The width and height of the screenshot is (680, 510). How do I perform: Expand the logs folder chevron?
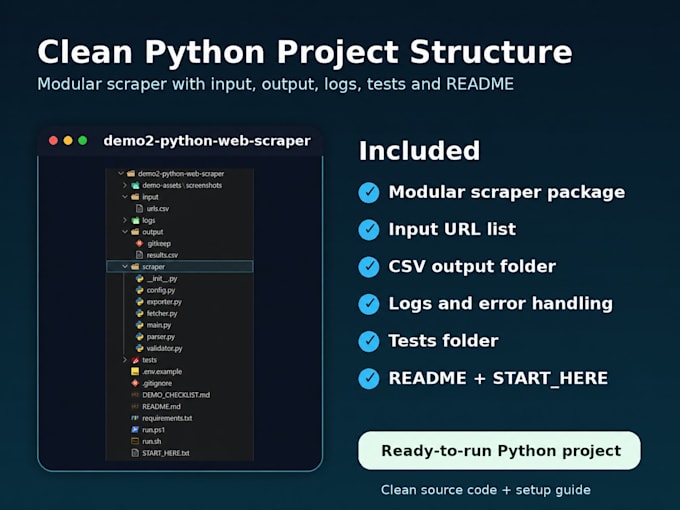tap(125, 220)
